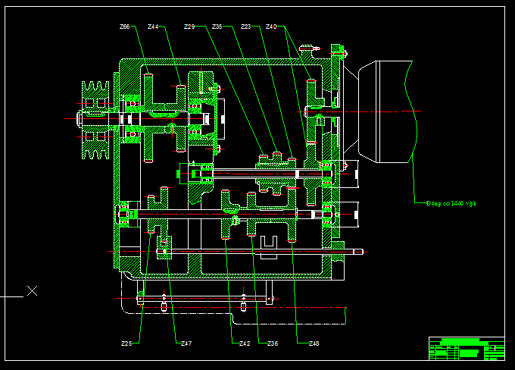Select the motor 1440 rpm annotation text
Viewport: 515px width, 370px height.
451,203
